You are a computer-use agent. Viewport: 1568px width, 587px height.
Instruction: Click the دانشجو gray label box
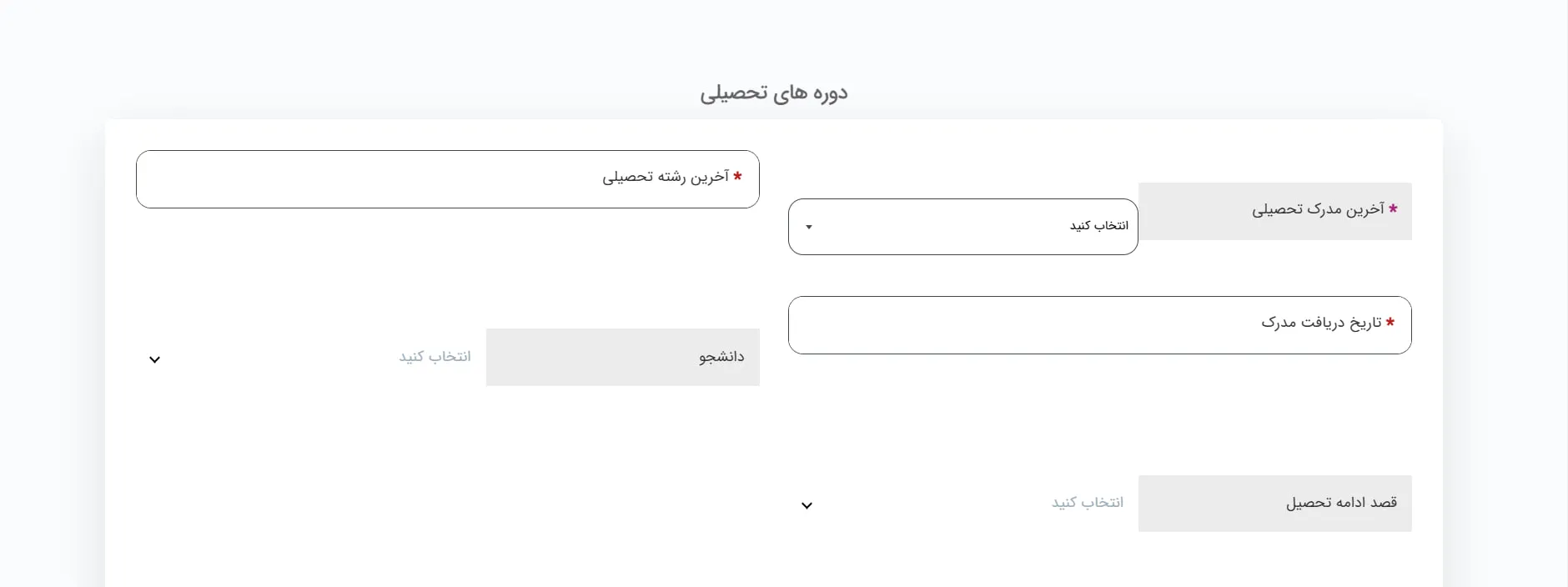pos(622,357)
